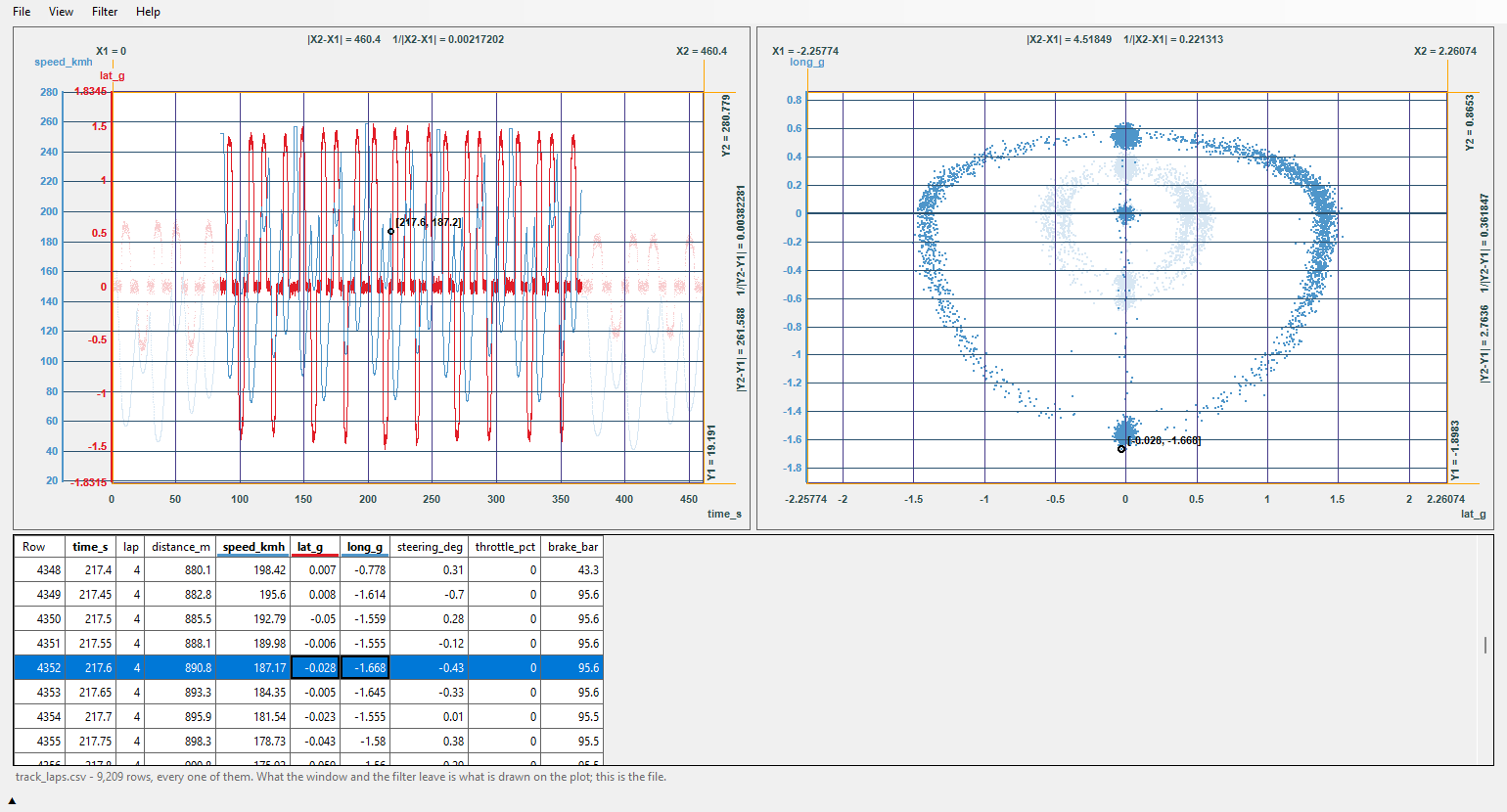Click the distance cell showing 882.8
This screenshot has height=812, width=1507.
coord(180,595)
